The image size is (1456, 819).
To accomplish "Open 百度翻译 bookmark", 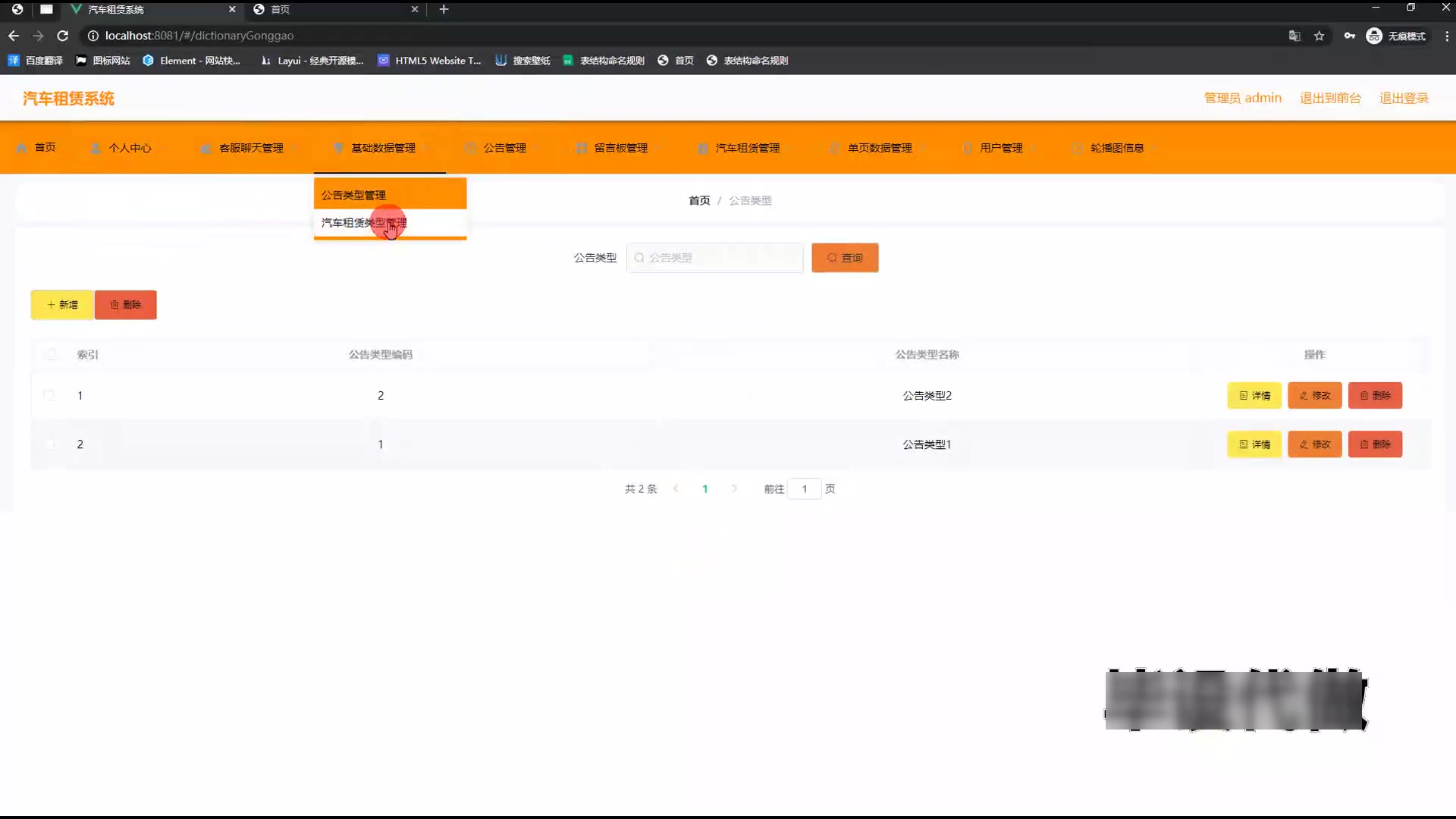I will [x=36, y=61].
